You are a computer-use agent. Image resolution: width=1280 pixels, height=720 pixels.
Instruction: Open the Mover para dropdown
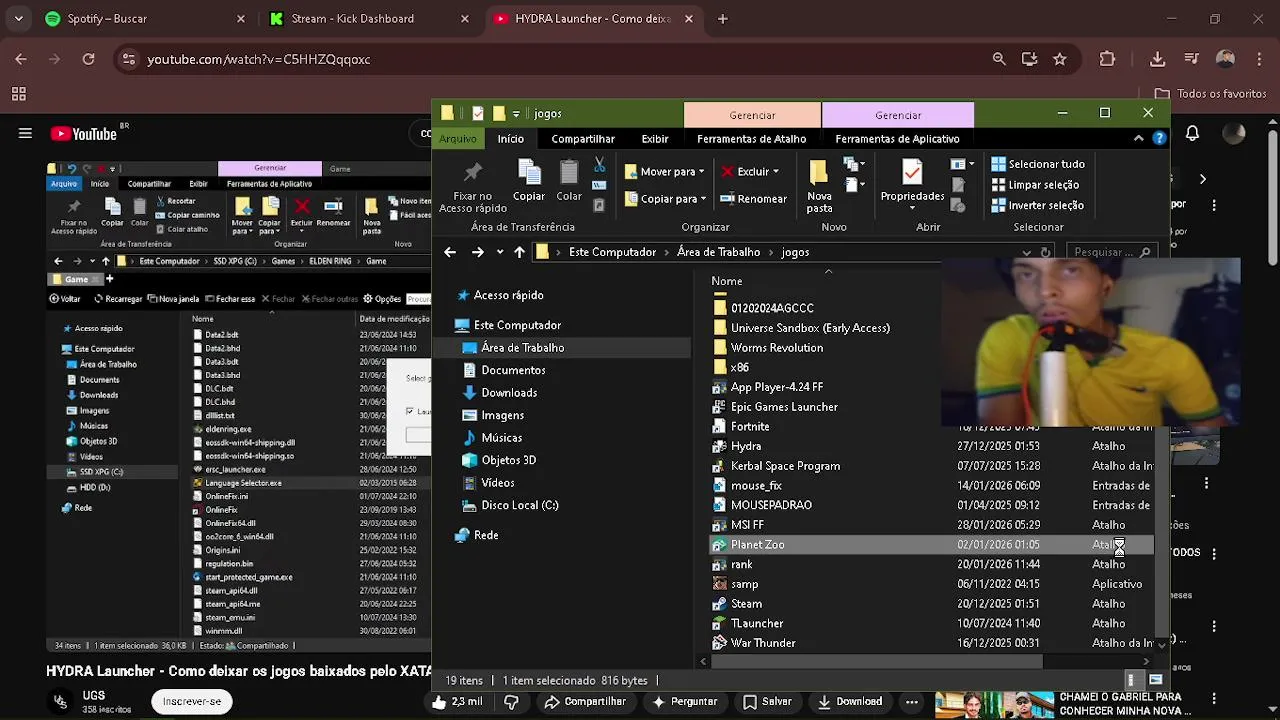tap(664, 172)
